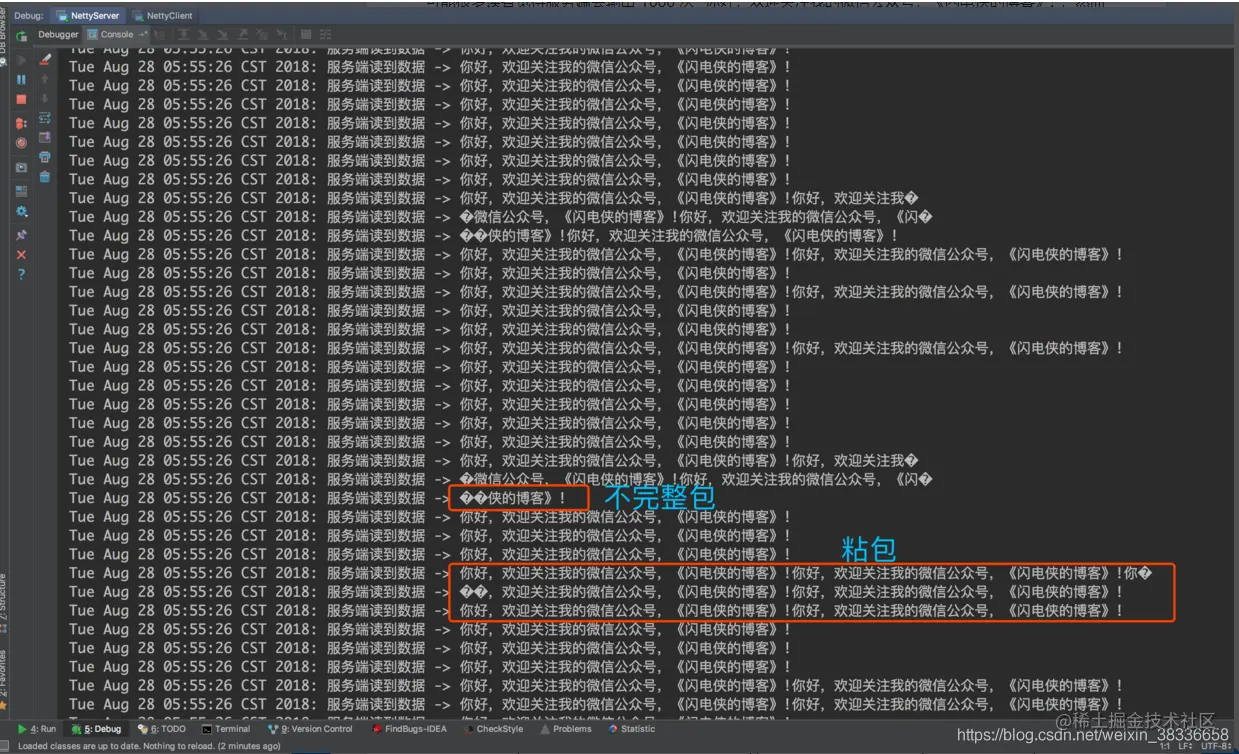
Task: Click the console line beginning with garbled '，欢迎关注我的'
Action: point(596,592)
